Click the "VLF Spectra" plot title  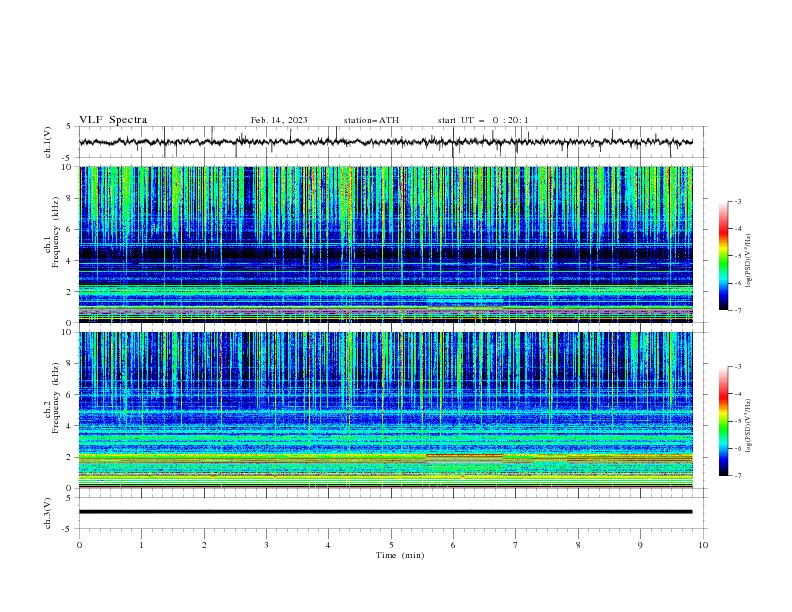[113, 120]
